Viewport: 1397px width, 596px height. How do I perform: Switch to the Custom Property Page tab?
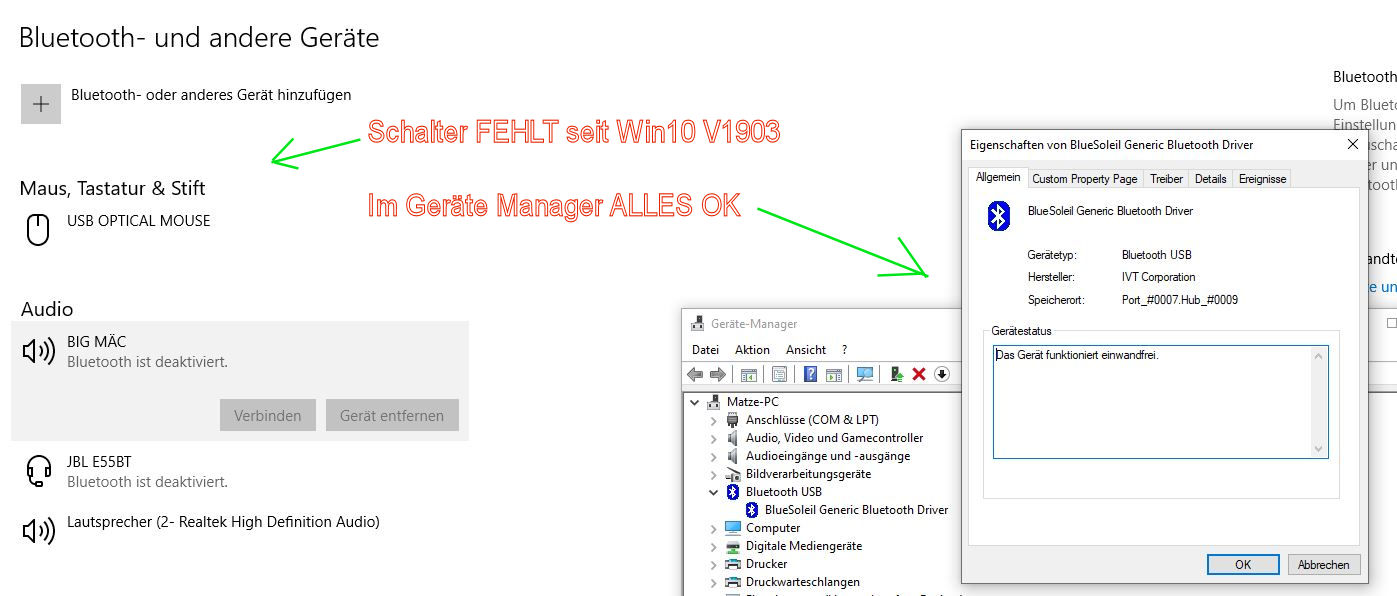pos(1085,179)
